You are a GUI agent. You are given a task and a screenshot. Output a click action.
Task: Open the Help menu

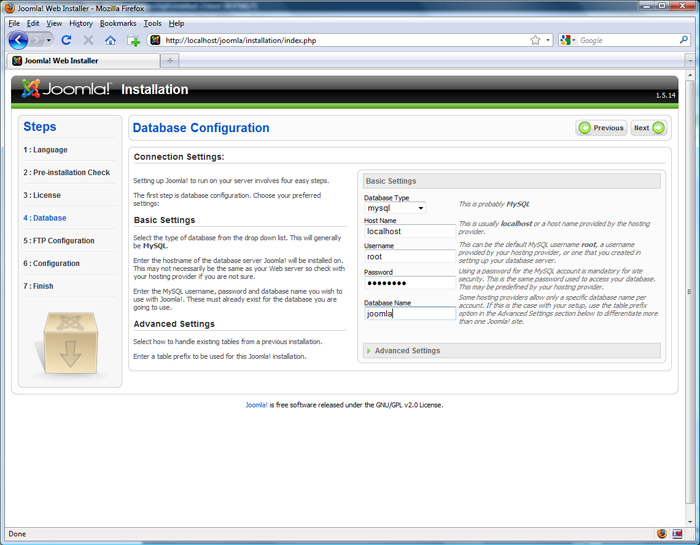[176, 23]
